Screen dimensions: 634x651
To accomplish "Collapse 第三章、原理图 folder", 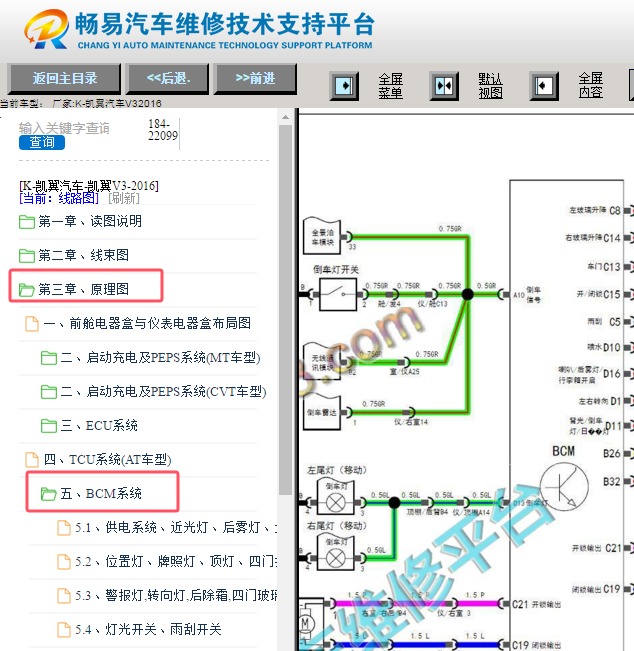I will 83,289.
